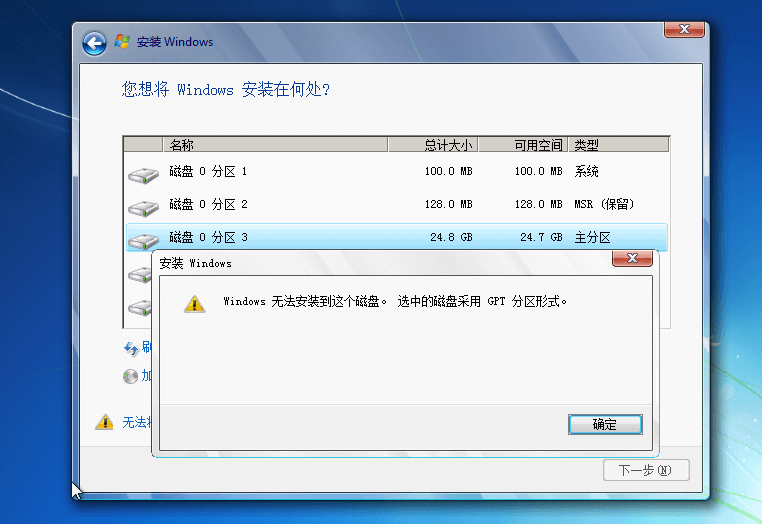The height and width of the screenshot is (524, 762).
Task: Click 128.0 MB total size of 分区 2
Action: (x=449, y=204)
